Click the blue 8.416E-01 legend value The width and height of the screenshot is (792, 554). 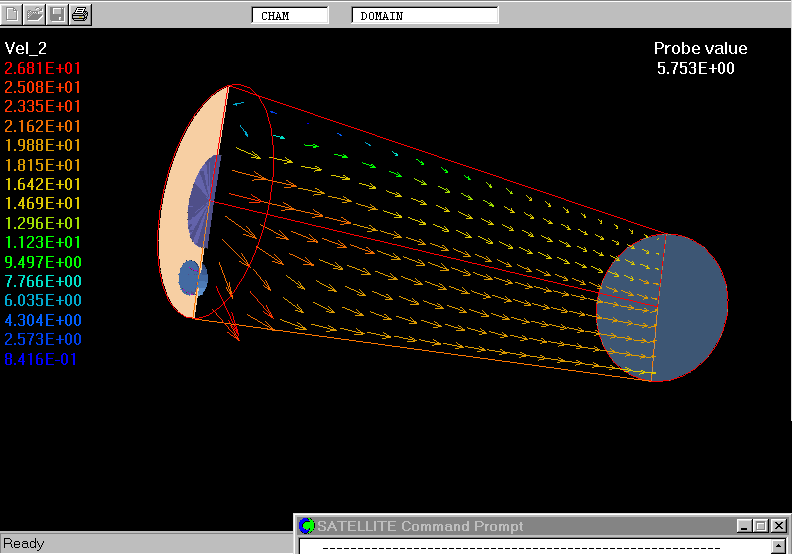[41, 359]
